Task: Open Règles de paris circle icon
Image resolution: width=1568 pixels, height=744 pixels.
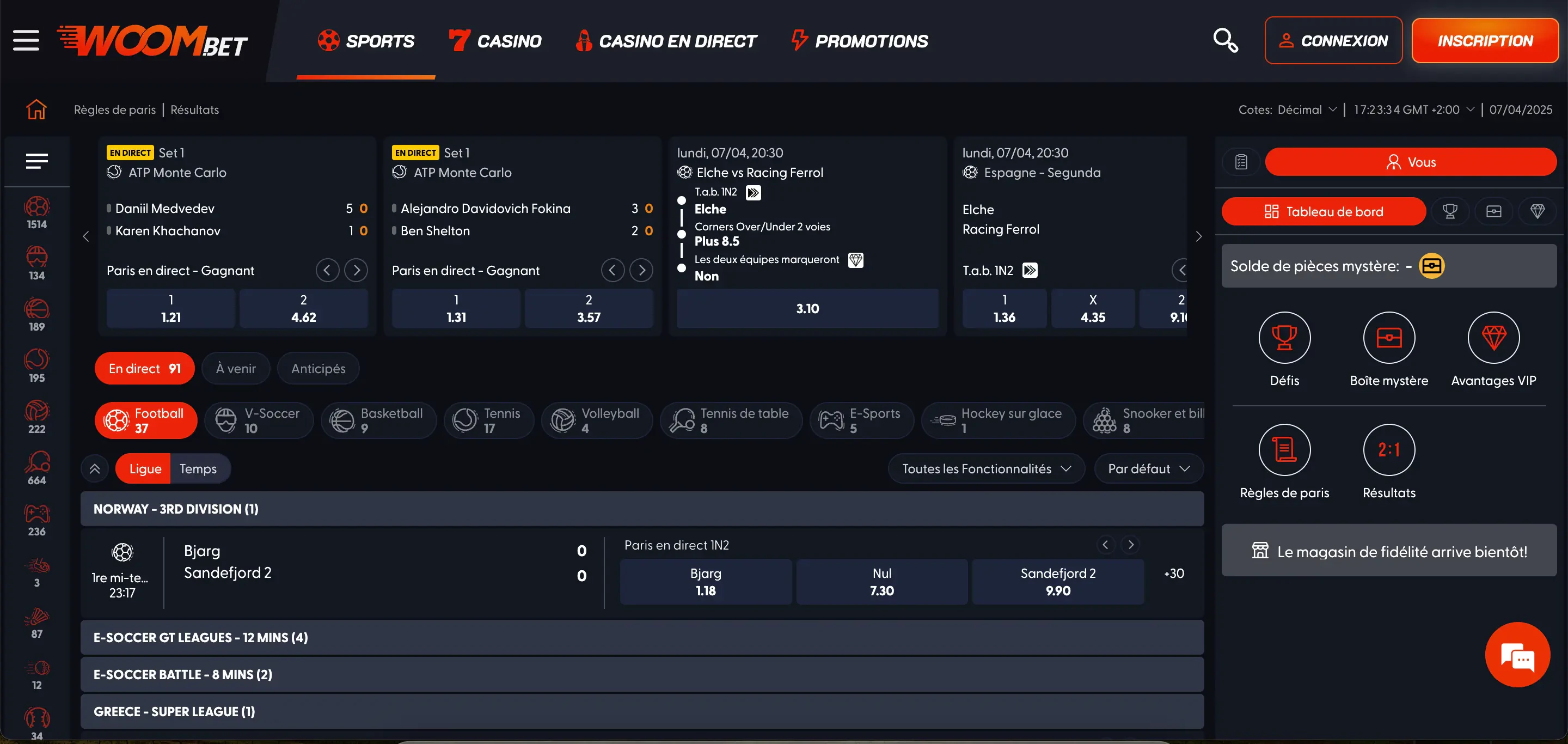Action: point(1284,449)
